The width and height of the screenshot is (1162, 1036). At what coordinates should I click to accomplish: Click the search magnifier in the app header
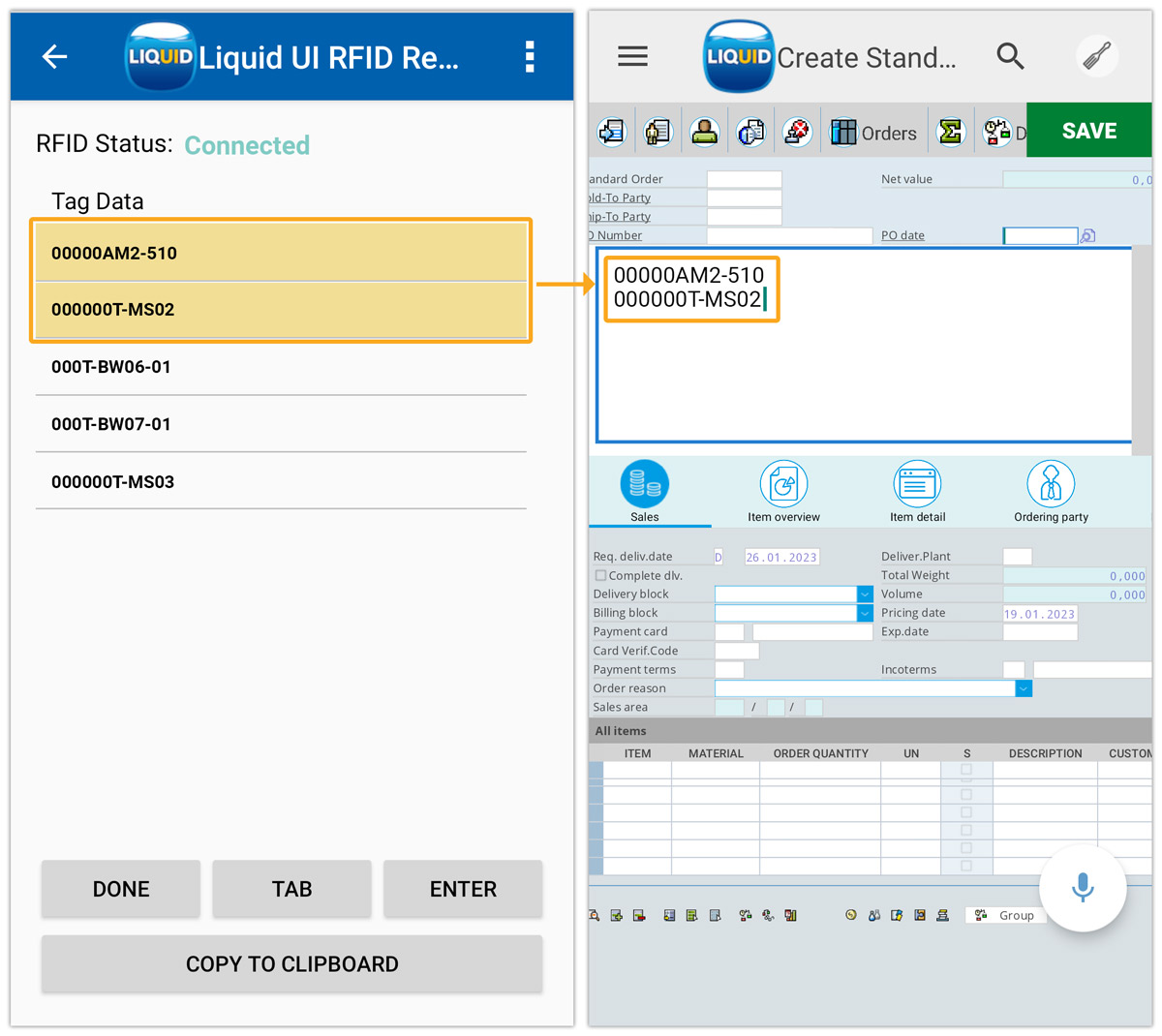(1010, 56)
